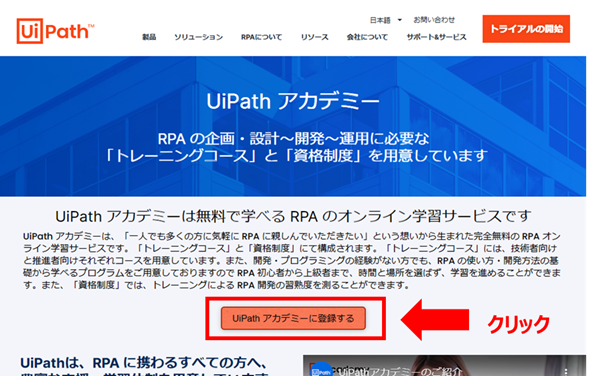Click the UiPath logo

tap(55, 31)
